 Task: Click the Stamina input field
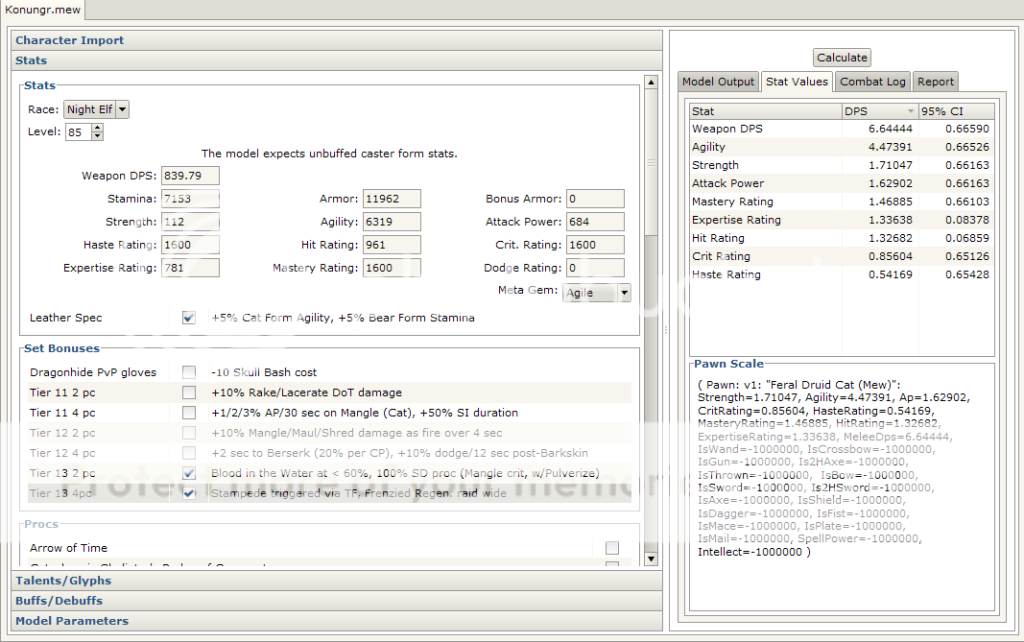coord(190,199)
